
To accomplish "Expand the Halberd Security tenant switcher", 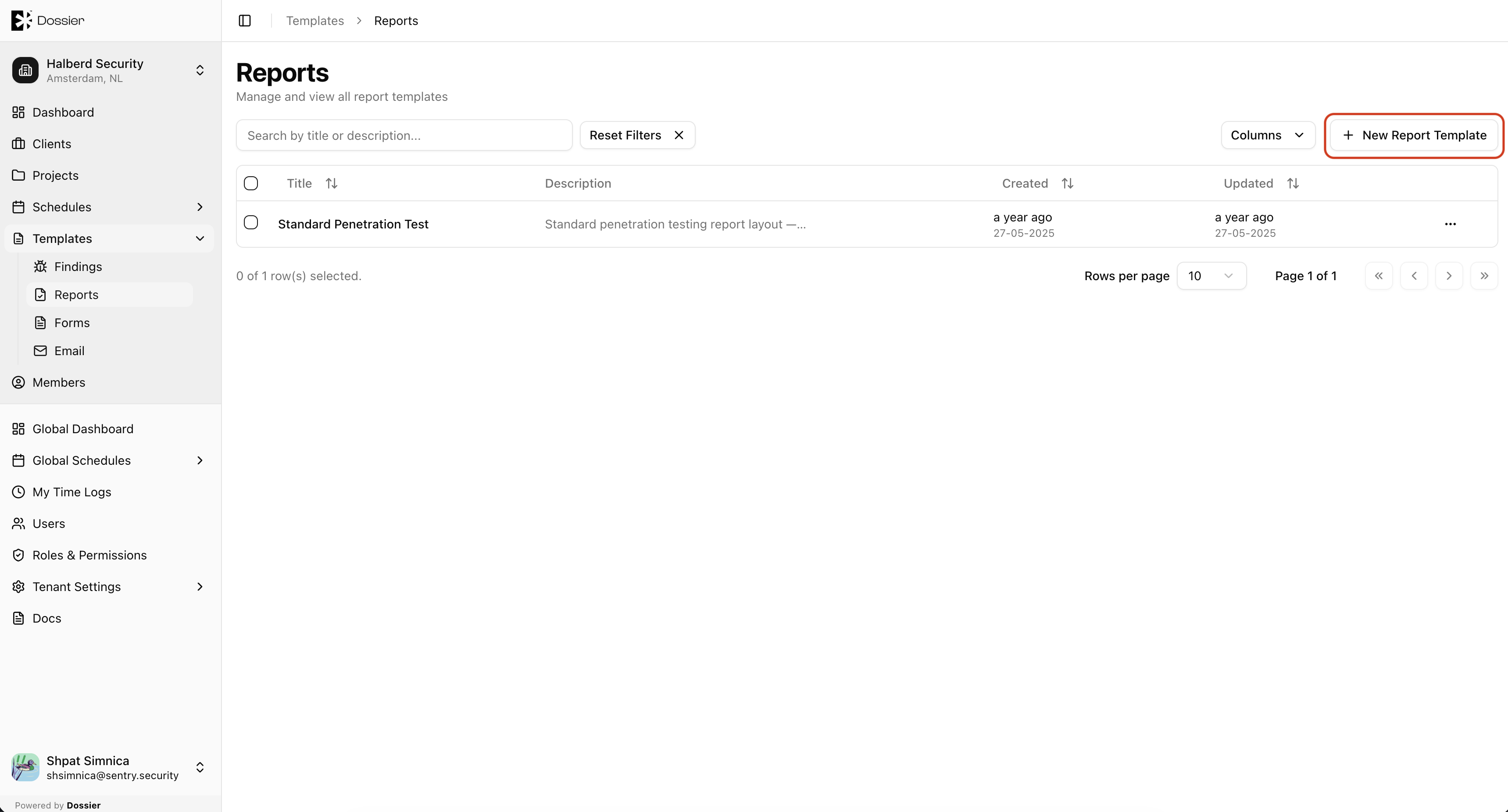I will coord(200,70).
